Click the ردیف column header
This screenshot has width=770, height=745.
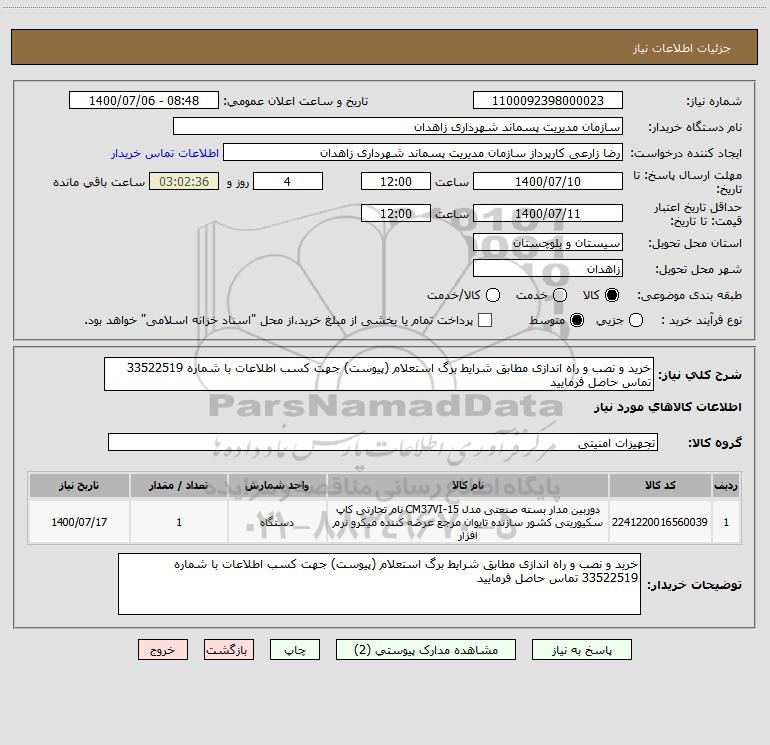click(726, 485)
